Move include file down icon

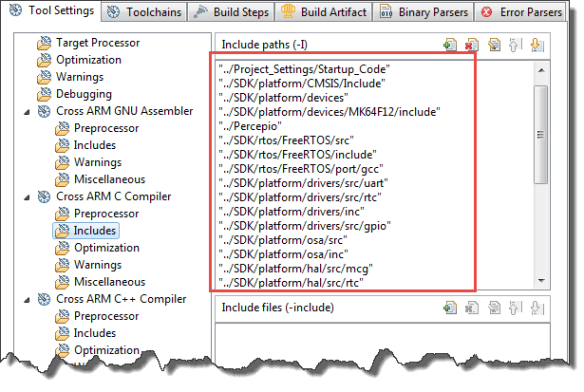[x=537, y=308]
